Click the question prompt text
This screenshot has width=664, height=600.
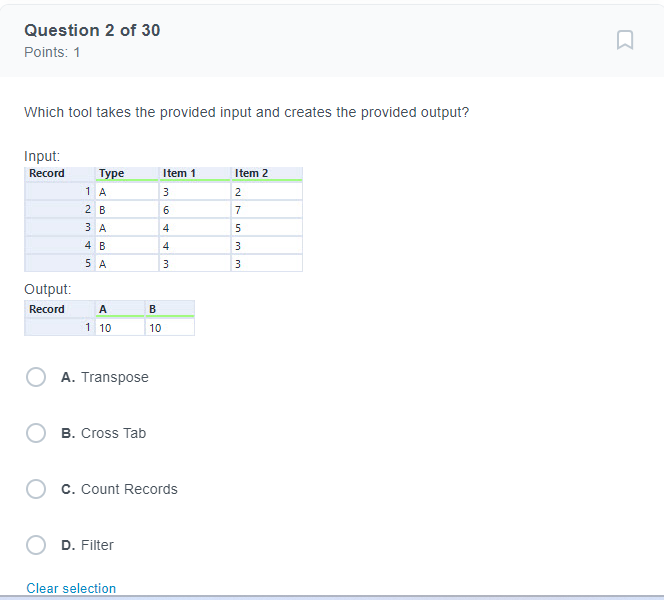246,112
